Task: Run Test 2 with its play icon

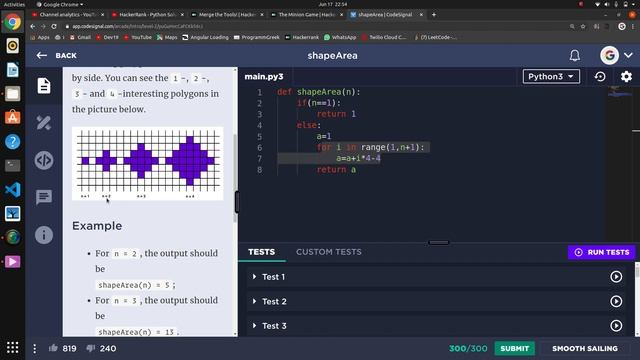Action: click(616, 301)
